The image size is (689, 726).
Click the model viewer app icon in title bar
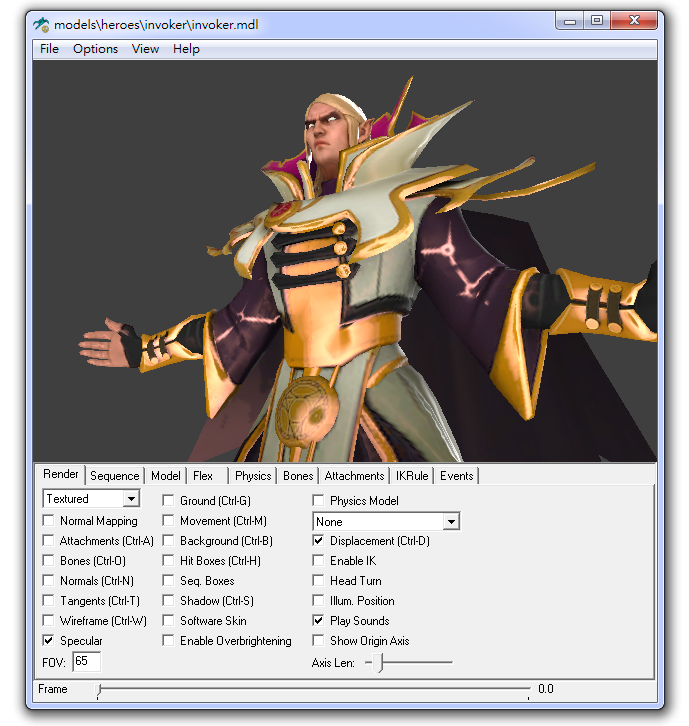click(x=41, y=25)
